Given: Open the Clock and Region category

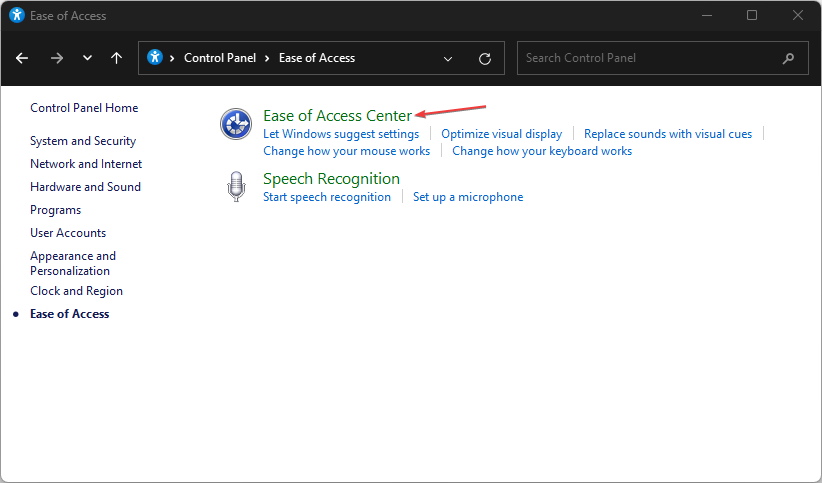Looking at the screenshot, I should pos(77,291).
